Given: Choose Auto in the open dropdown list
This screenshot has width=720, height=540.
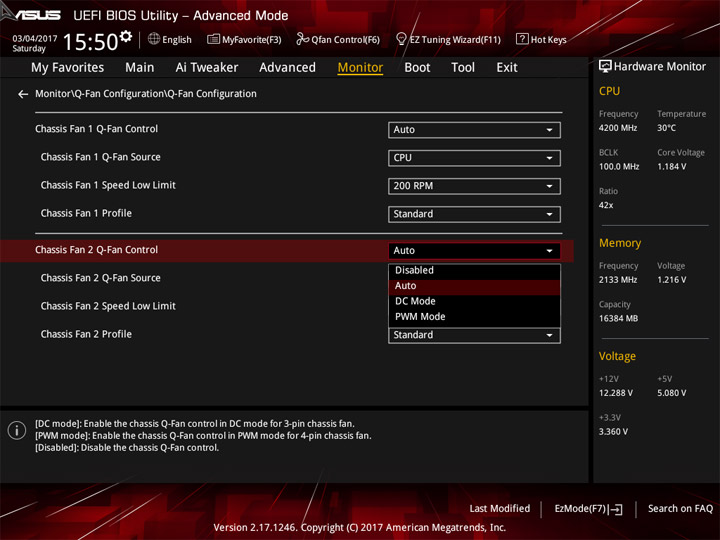Looking at the screenshot, I should click(x=474, y=286).
